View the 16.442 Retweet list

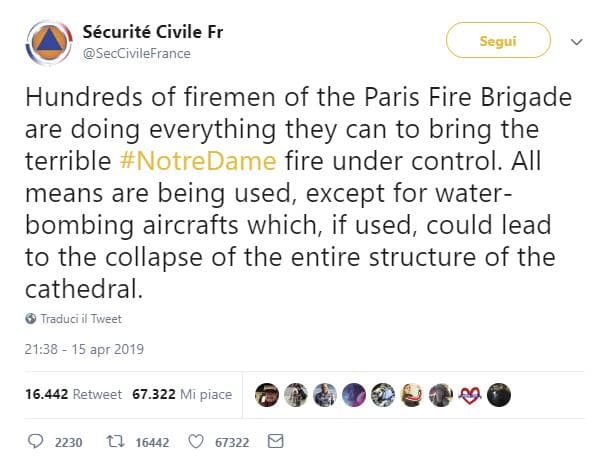pos(72,394)
